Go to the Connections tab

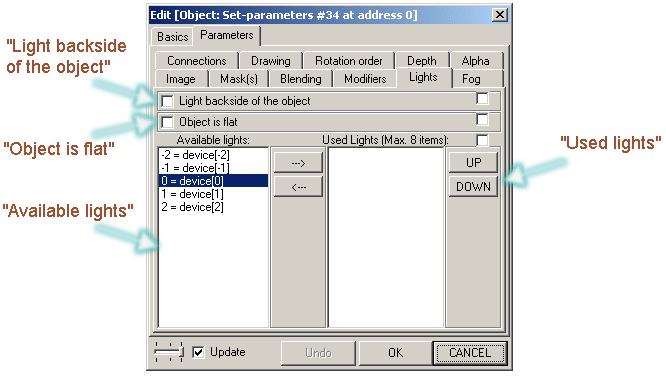tap(197, 61)
